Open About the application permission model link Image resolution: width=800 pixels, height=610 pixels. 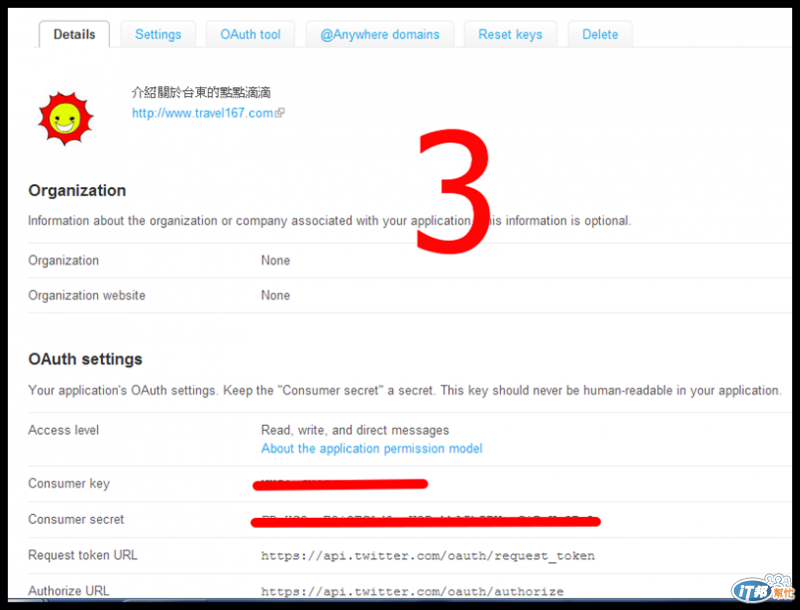click(371, 448)
